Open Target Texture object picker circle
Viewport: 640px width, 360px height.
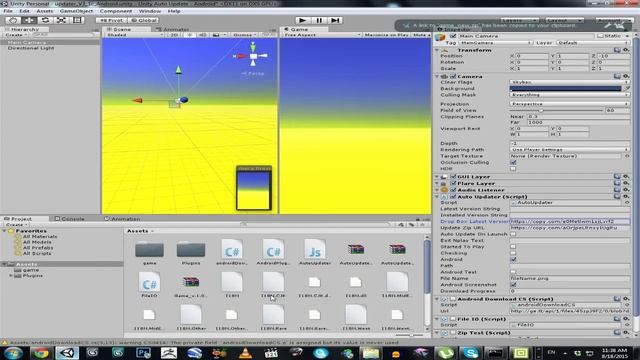627,156
